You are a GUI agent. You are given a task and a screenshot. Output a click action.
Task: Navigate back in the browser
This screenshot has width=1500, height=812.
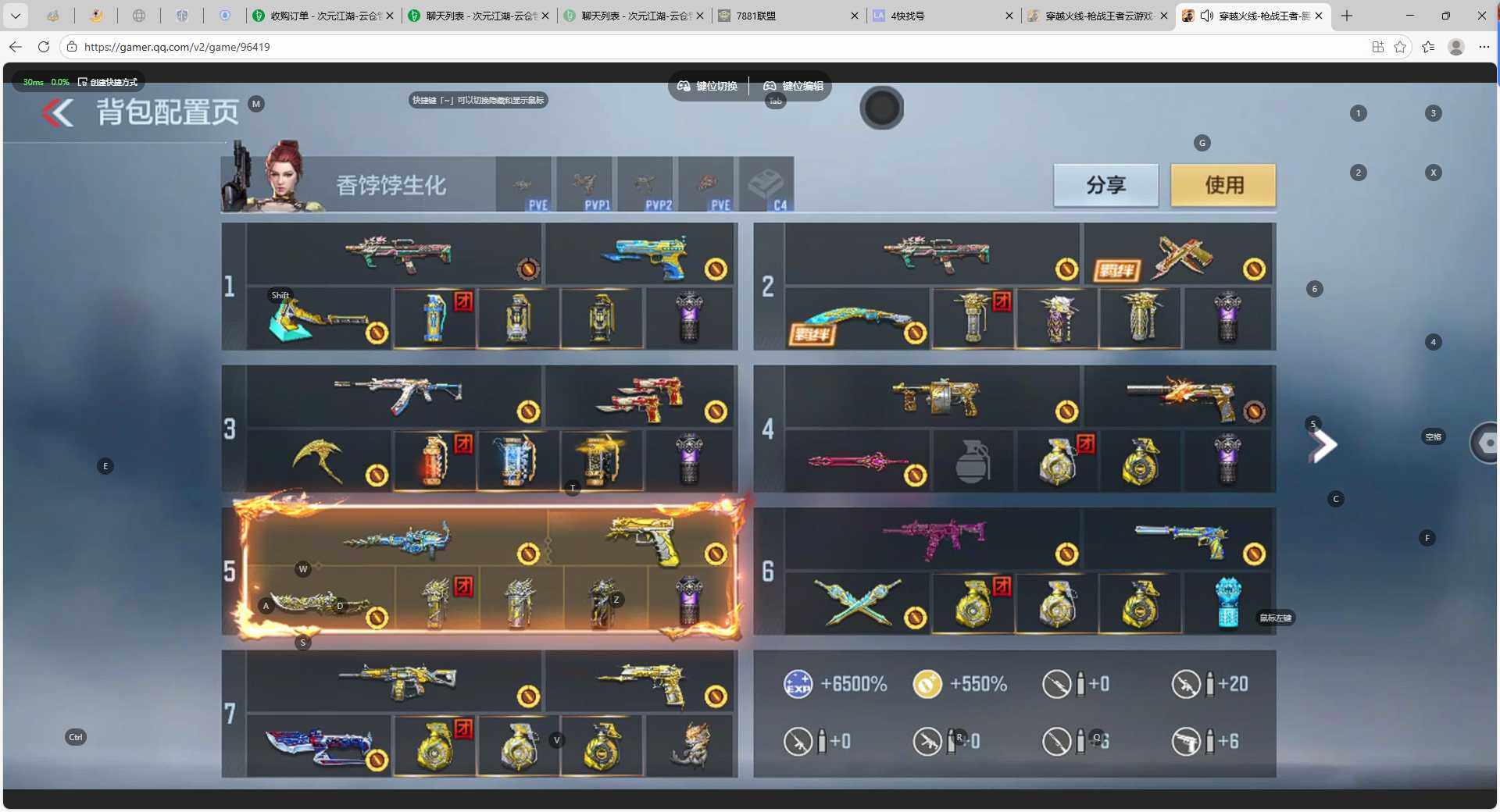tap(16, 47)
